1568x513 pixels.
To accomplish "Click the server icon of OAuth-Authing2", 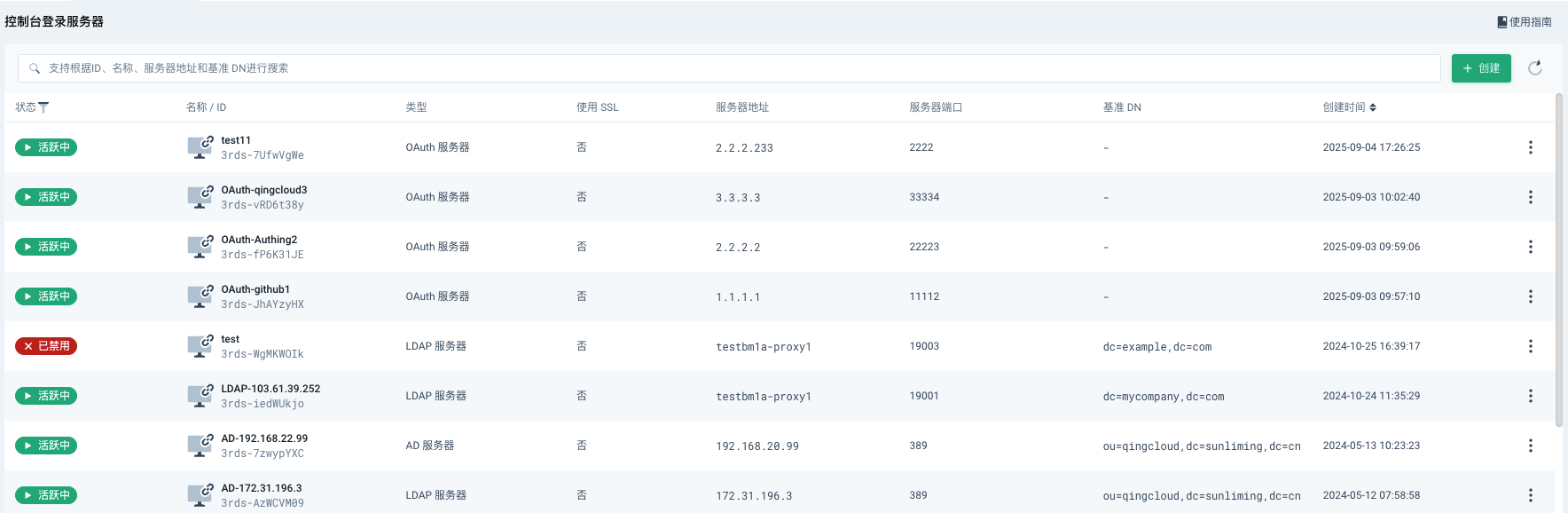I will tap(200, 247).
